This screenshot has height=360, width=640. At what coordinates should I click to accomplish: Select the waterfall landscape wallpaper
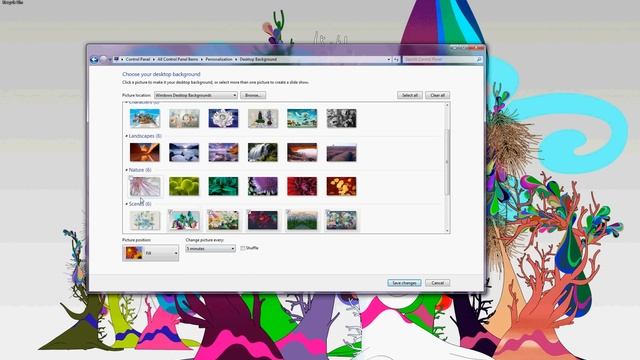(263, 152)
